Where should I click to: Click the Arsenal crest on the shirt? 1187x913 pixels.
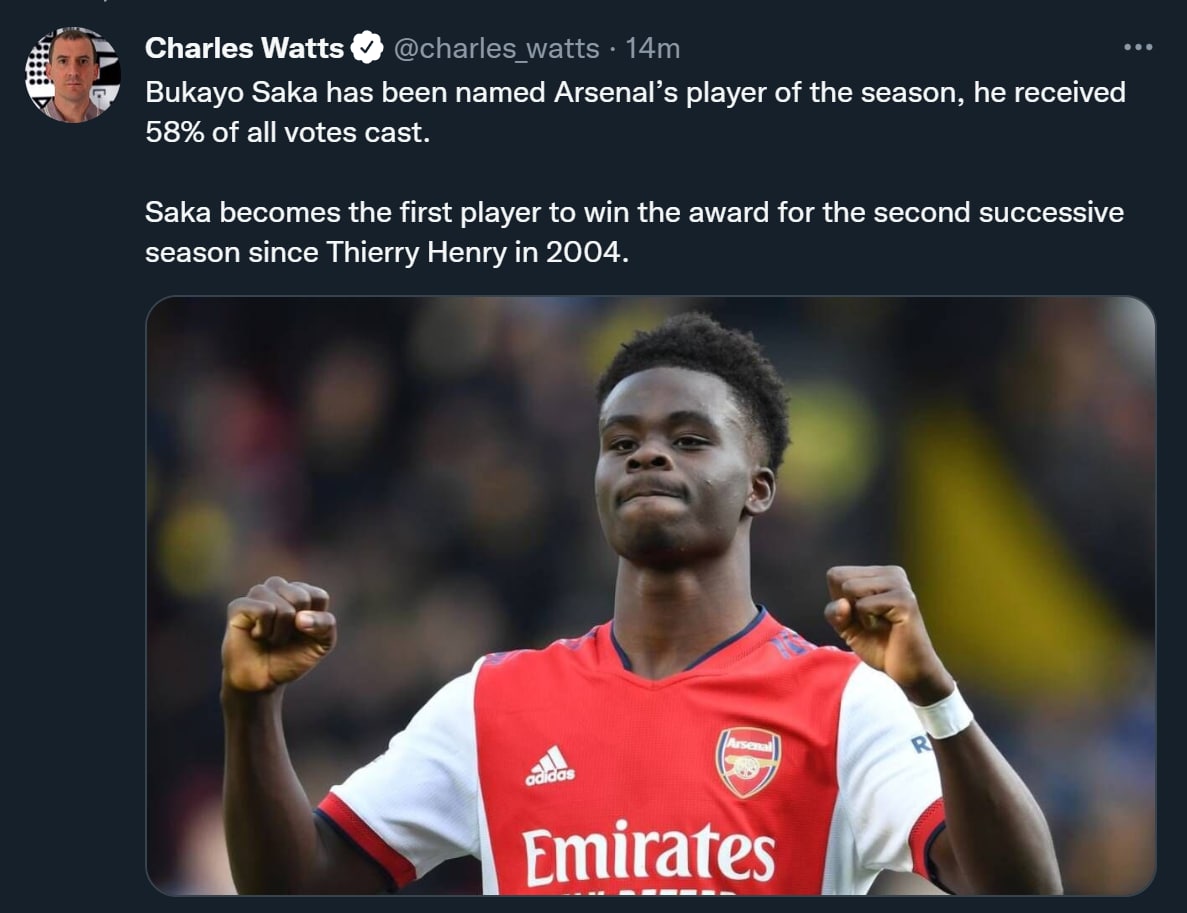pyautogui.click(x=748, y=762)
